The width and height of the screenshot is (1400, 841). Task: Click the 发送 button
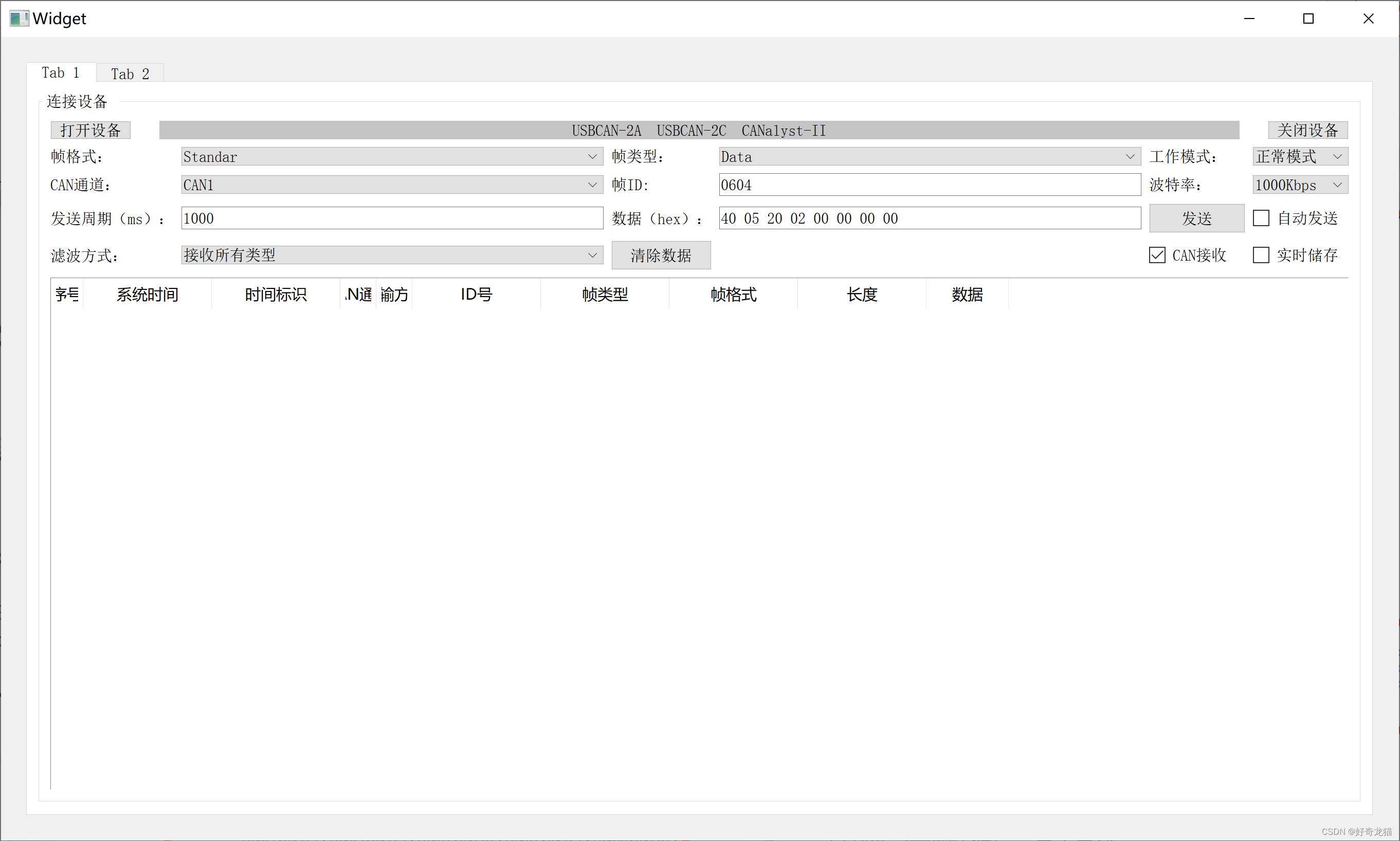click(x=1196, y=218)
